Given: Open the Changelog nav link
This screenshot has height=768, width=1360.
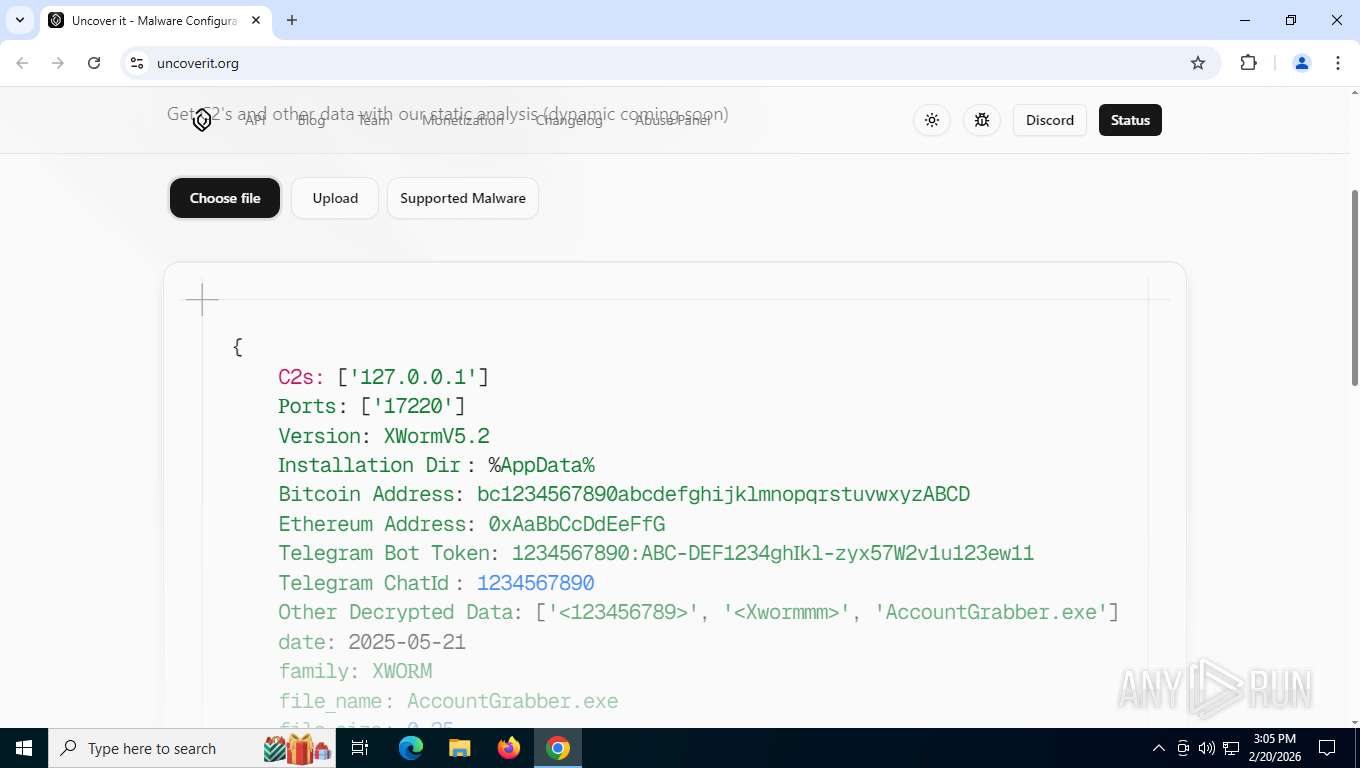Looking at the screenshot, I should click(569, 120).
